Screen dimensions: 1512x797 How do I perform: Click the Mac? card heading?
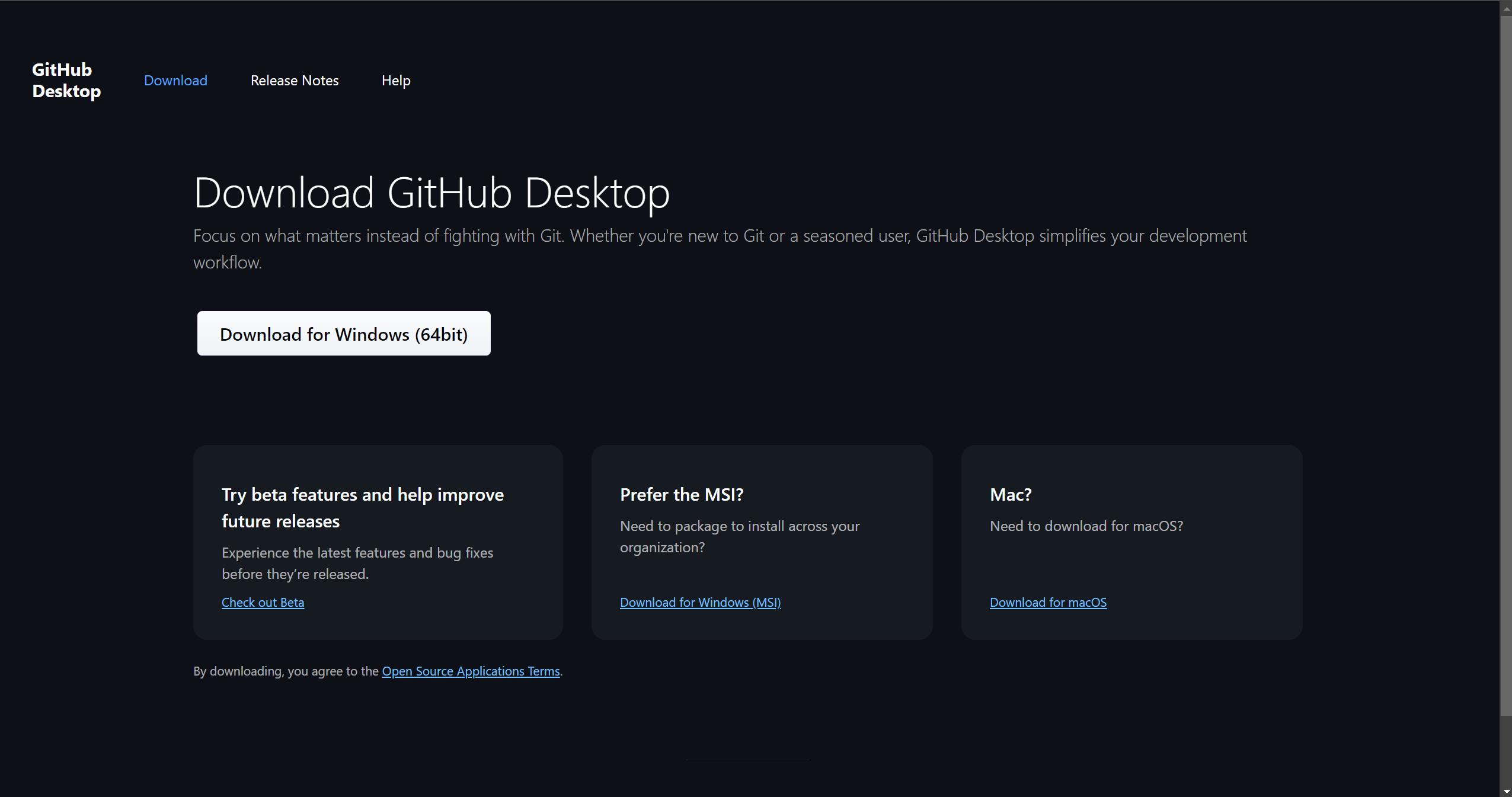coord(1011,494)
